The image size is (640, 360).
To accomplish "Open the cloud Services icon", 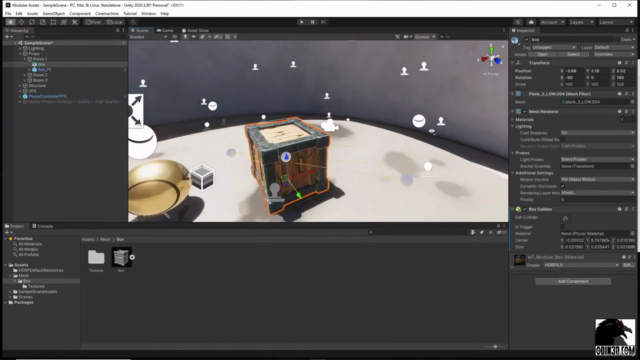I will point(531,22).
